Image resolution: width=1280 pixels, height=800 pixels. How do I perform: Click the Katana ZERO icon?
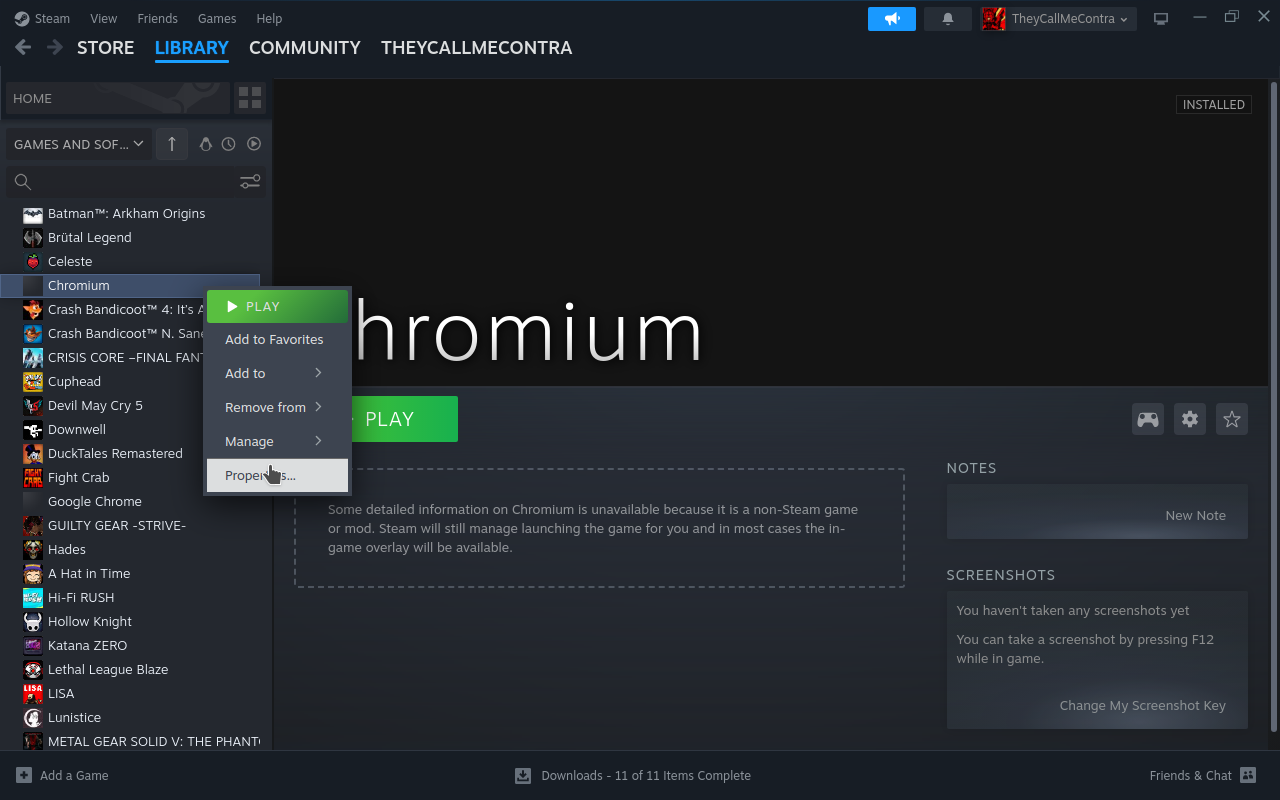point(33,645)
